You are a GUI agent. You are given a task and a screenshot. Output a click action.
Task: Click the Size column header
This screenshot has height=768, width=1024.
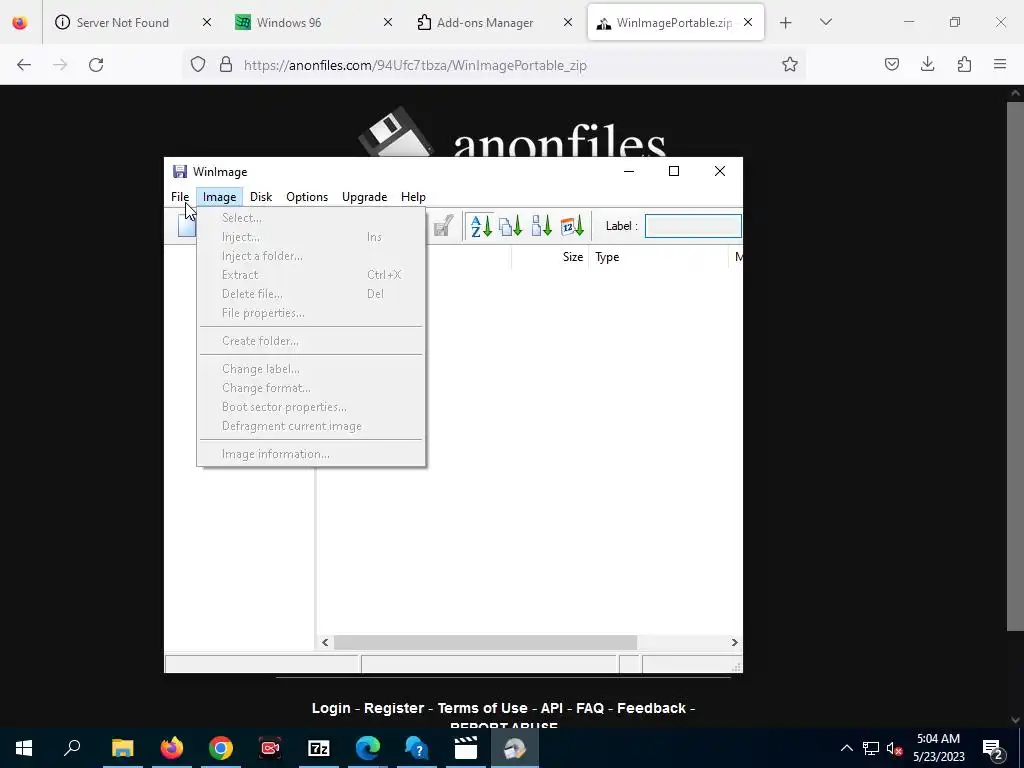(550, 257)
